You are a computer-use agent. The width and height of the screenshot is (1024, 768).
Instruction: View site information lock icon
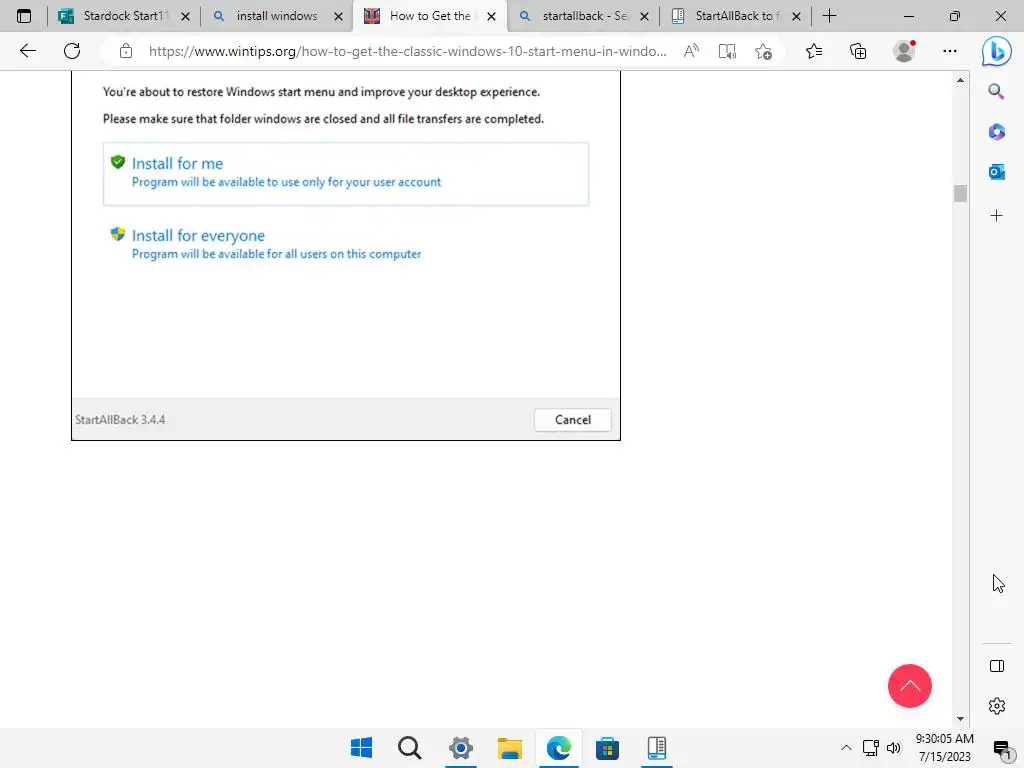[126, 51]
